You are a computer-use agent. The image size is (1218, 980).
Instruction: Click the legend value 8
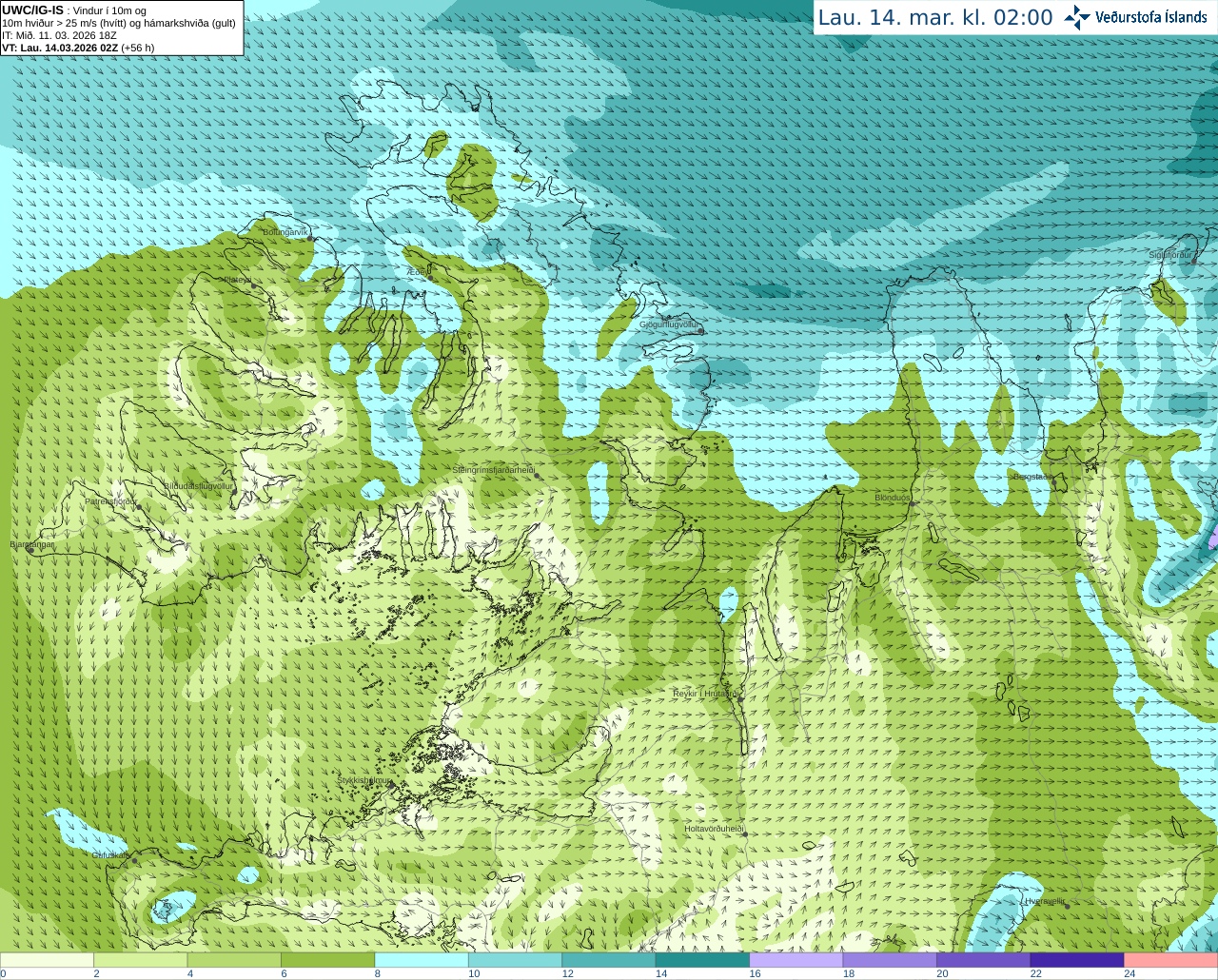378,973
